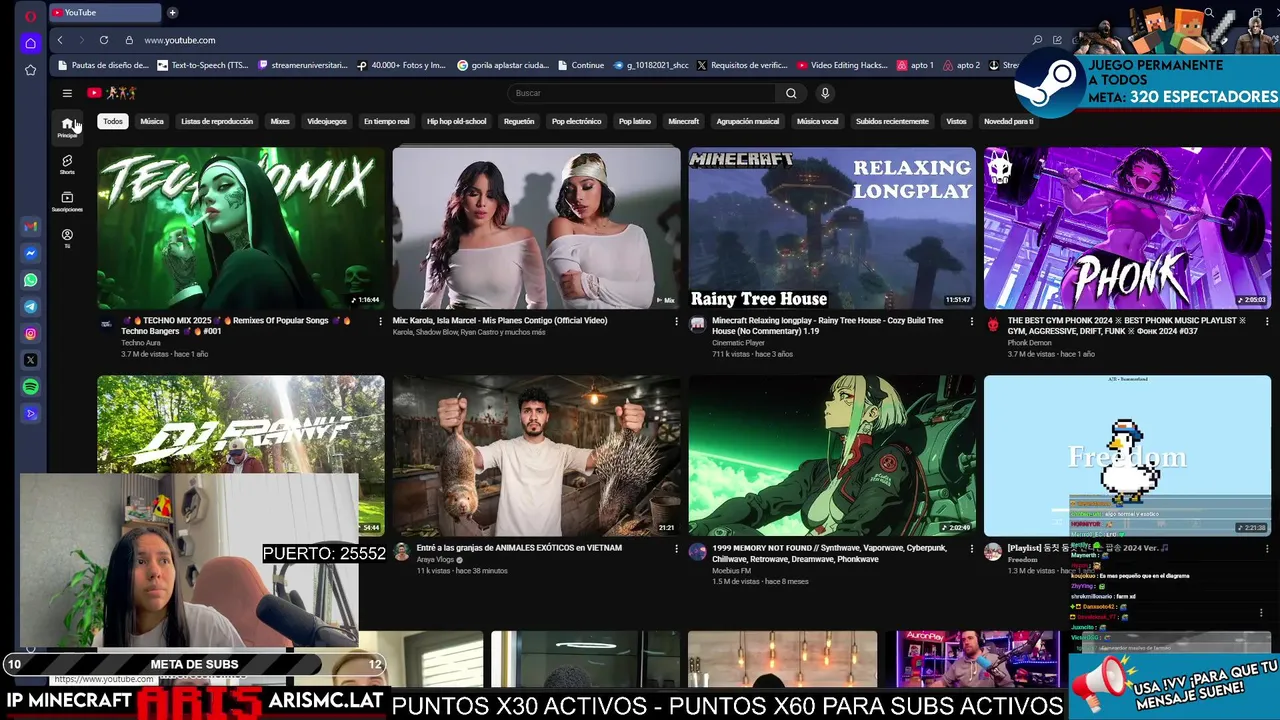Select the Minecraft filter chip
1280x720 pixels.
click(x=684, y=121)
